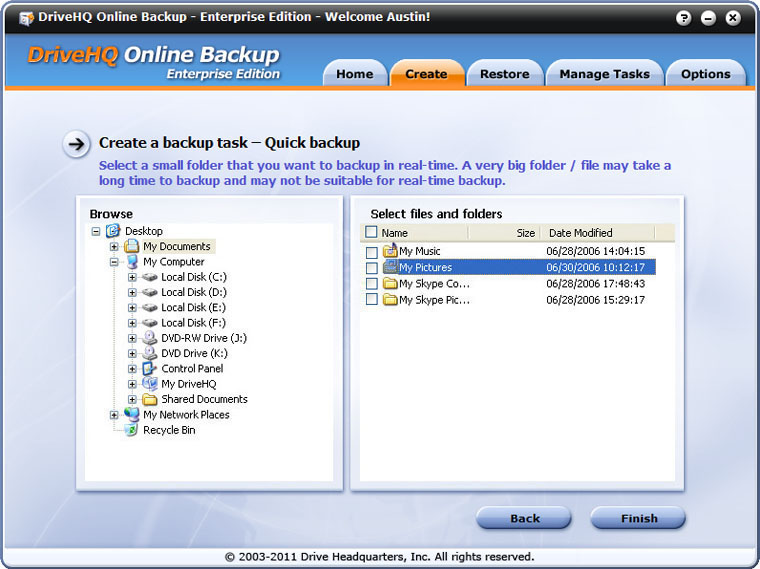Tick the My Pictures checkbox
The height and width of the screenshot is (569, 760).
pyautogui.click(x=372, y=268)
